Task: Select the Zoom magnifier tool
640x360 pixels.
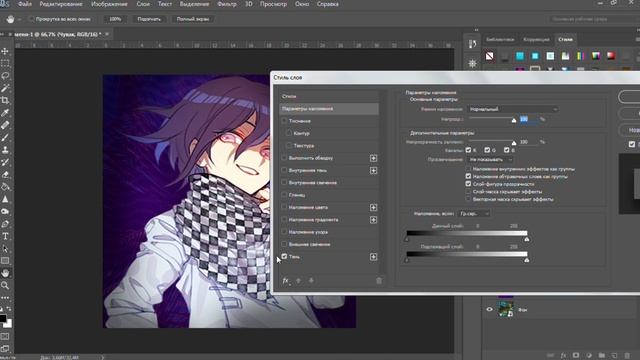Action: pos(5,285)
